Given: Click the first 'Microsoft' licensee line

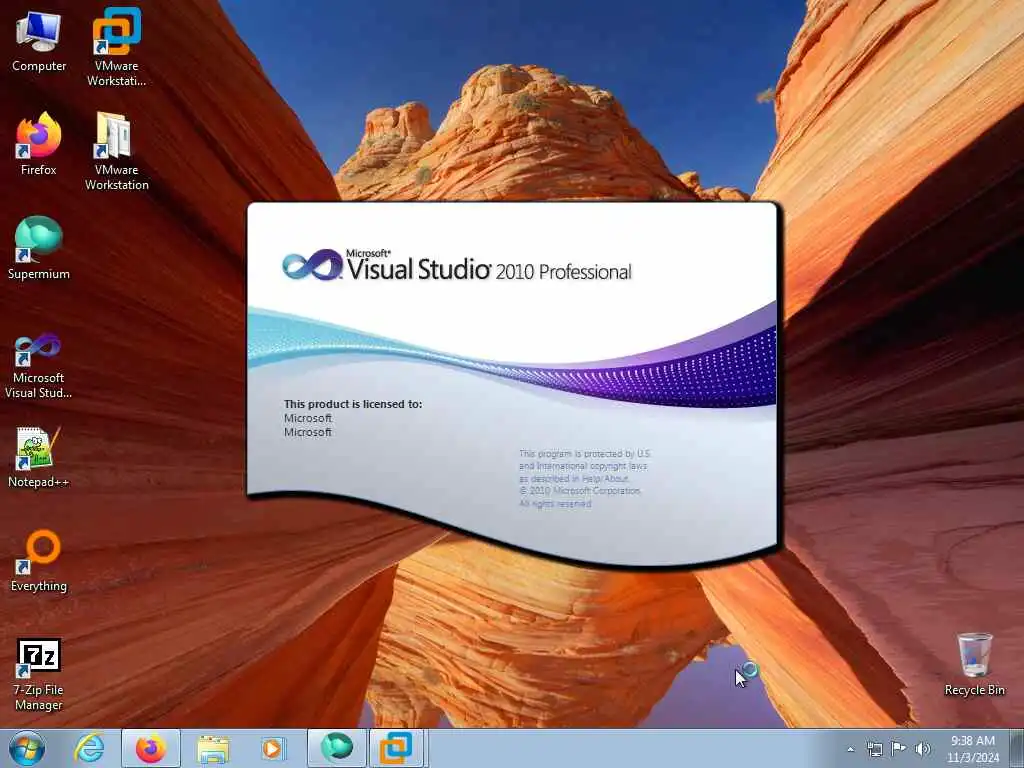Looking at the screenshot, I should point(308,418).
